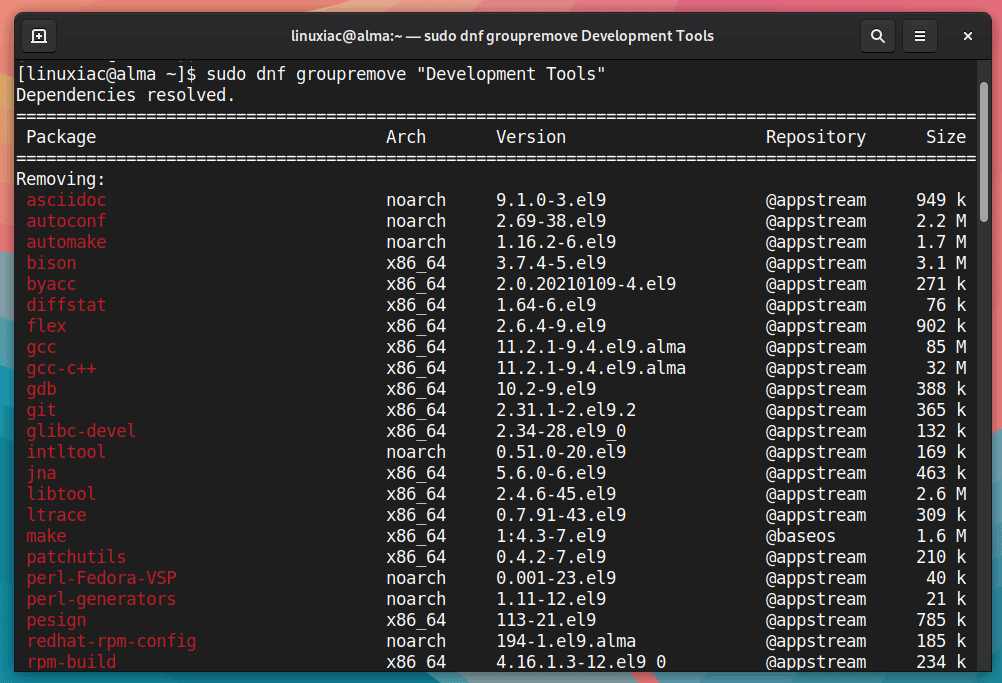Viewport: 1002px width, 683px height.
Task: Click the pesign package name
Action: (56, 620)
